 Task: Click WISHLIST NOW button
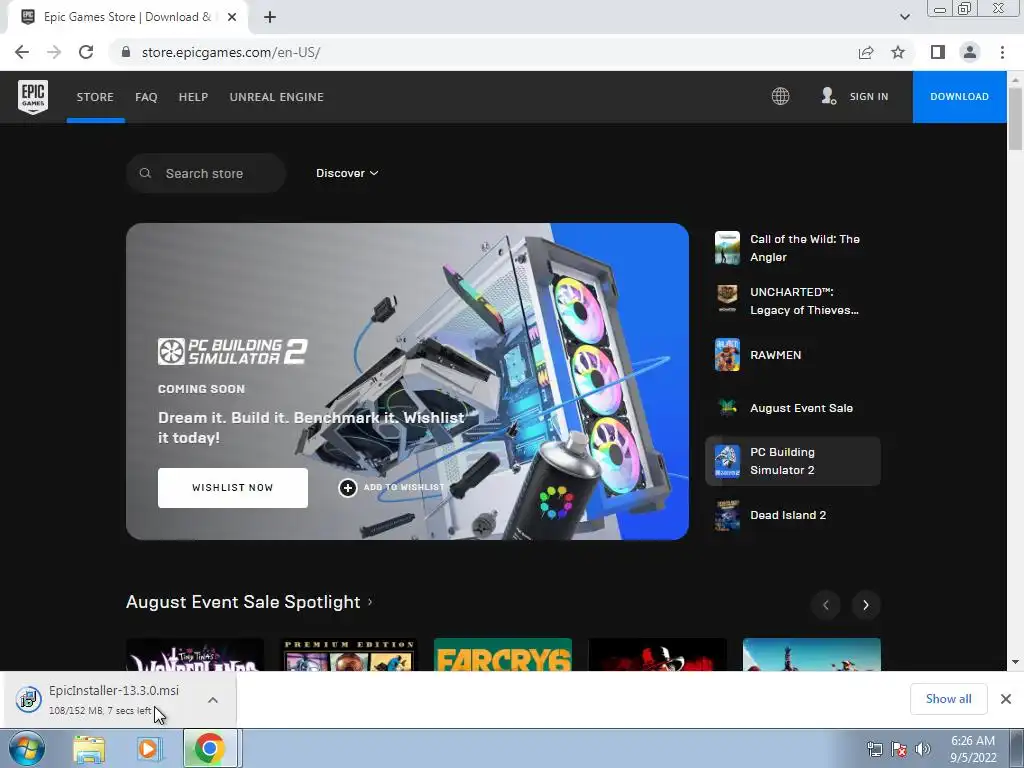(232, 488)
